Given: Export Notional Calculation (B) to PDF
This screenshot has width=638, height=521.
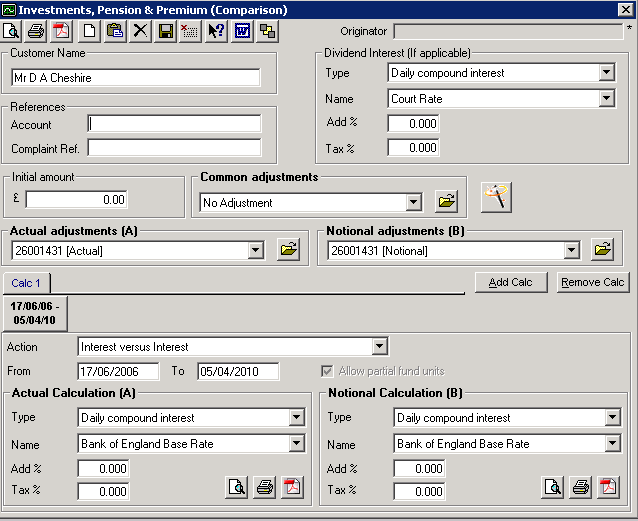Looking at the screenshot, I should (608, 487).
